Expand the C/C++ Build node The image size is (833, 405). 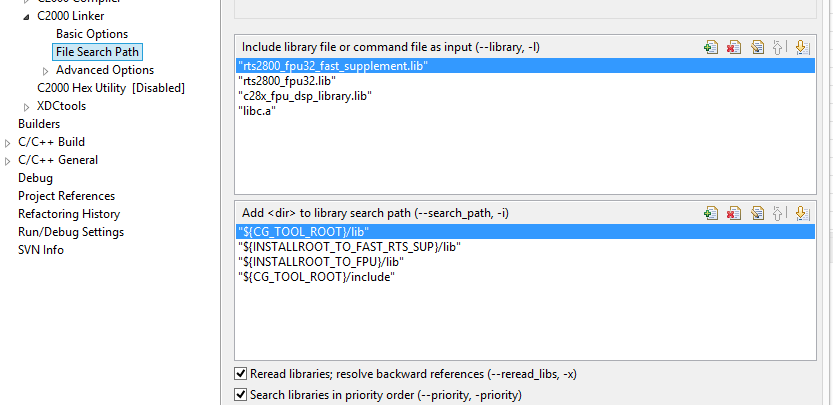coord(8,142)
